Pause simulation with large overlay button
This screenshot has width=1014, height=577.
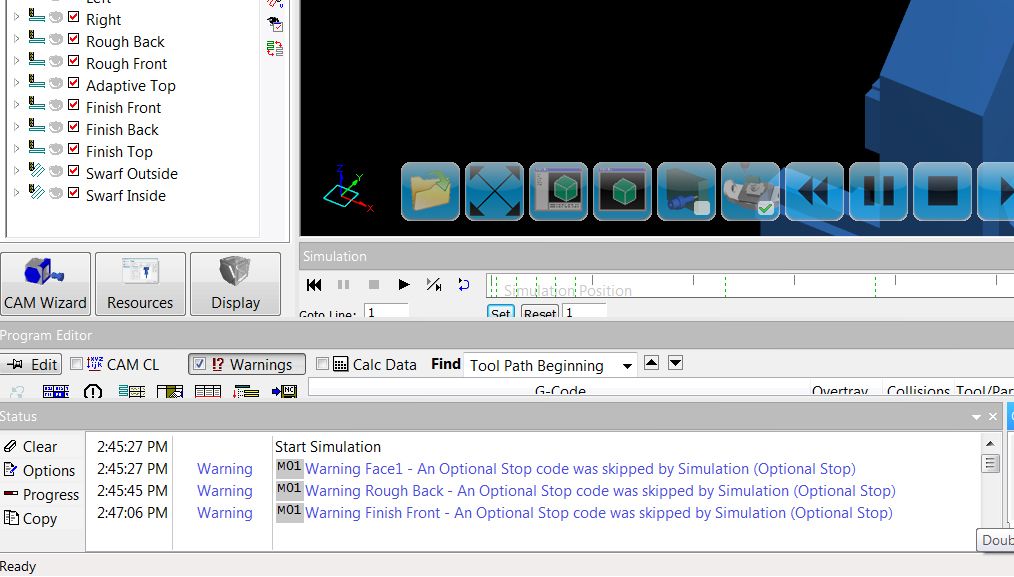pos(878,191)
